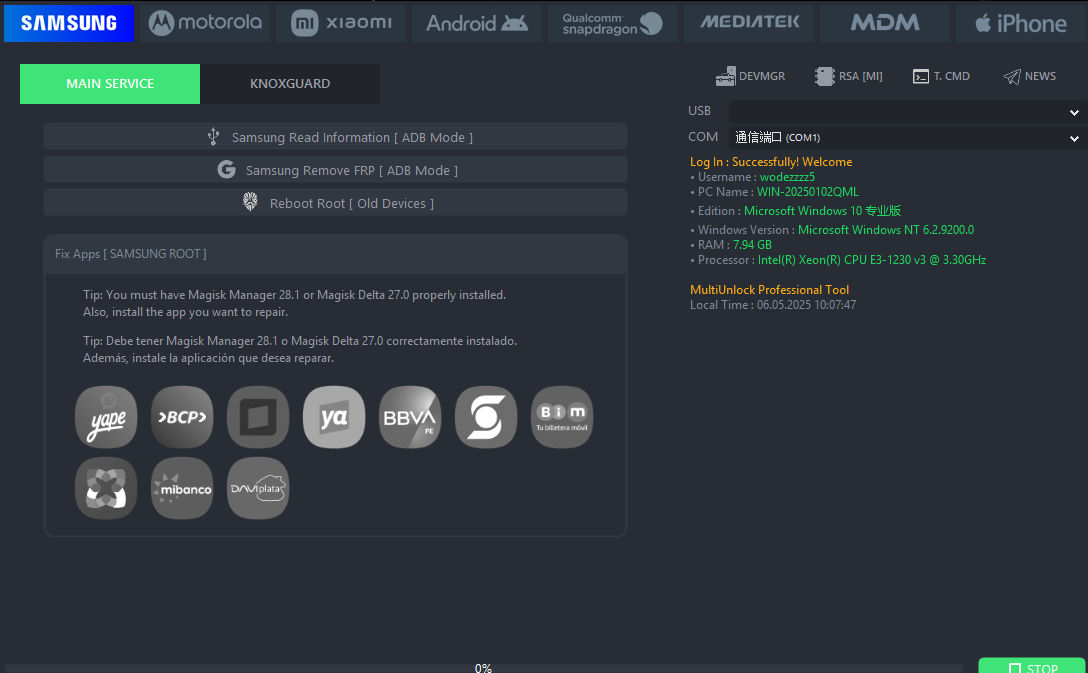
Task: Open the MDM tab
Action: 885,23
